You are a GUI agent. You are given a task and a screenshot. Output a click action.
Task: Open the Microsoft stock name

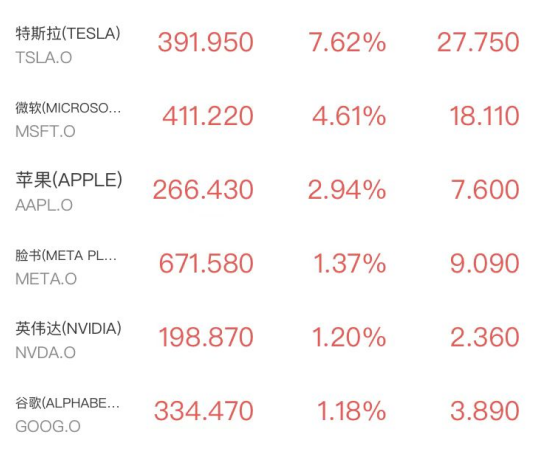pos(68,108)
